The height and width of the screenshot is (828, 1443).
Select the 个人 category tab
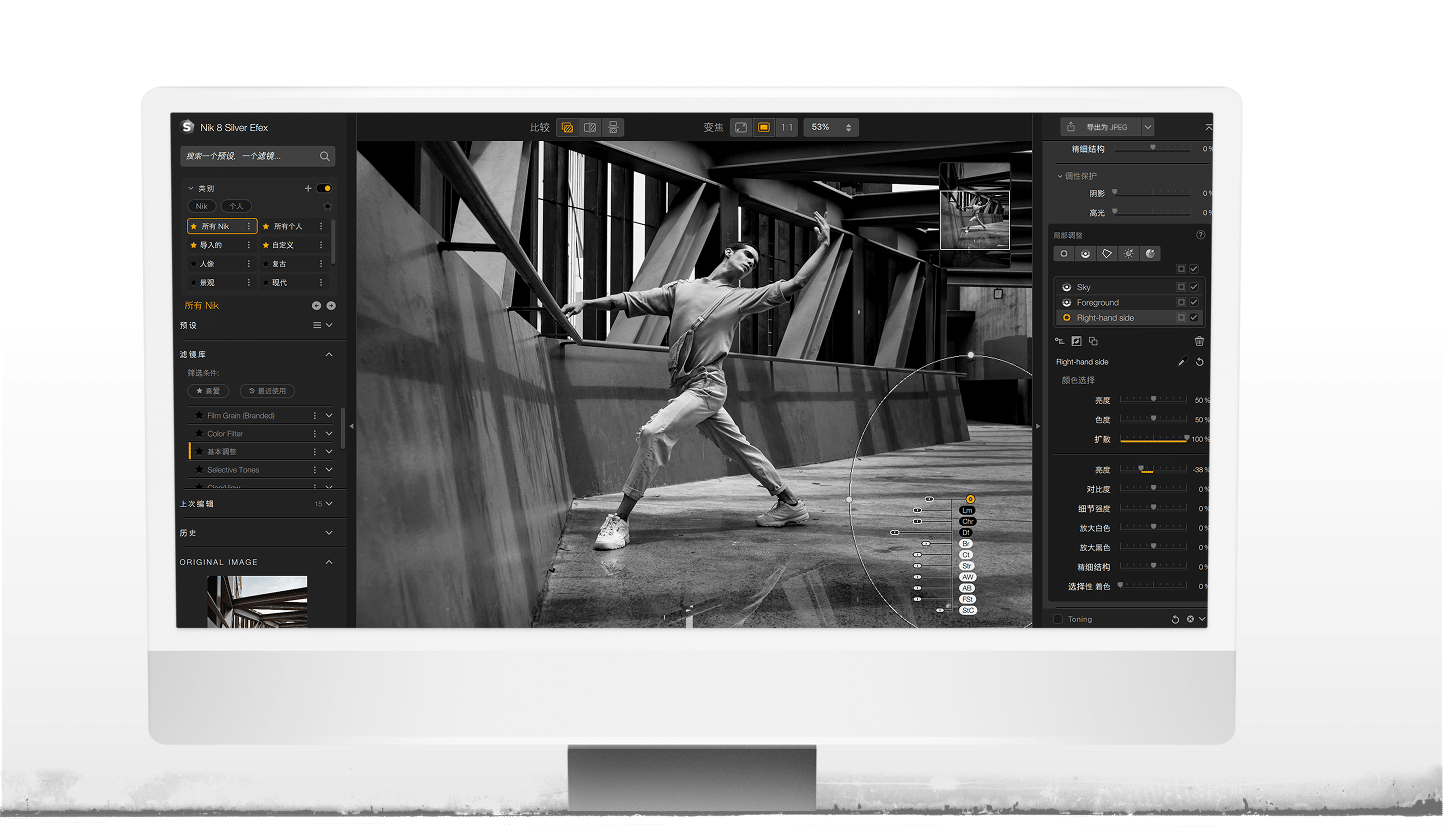point(236,206)
